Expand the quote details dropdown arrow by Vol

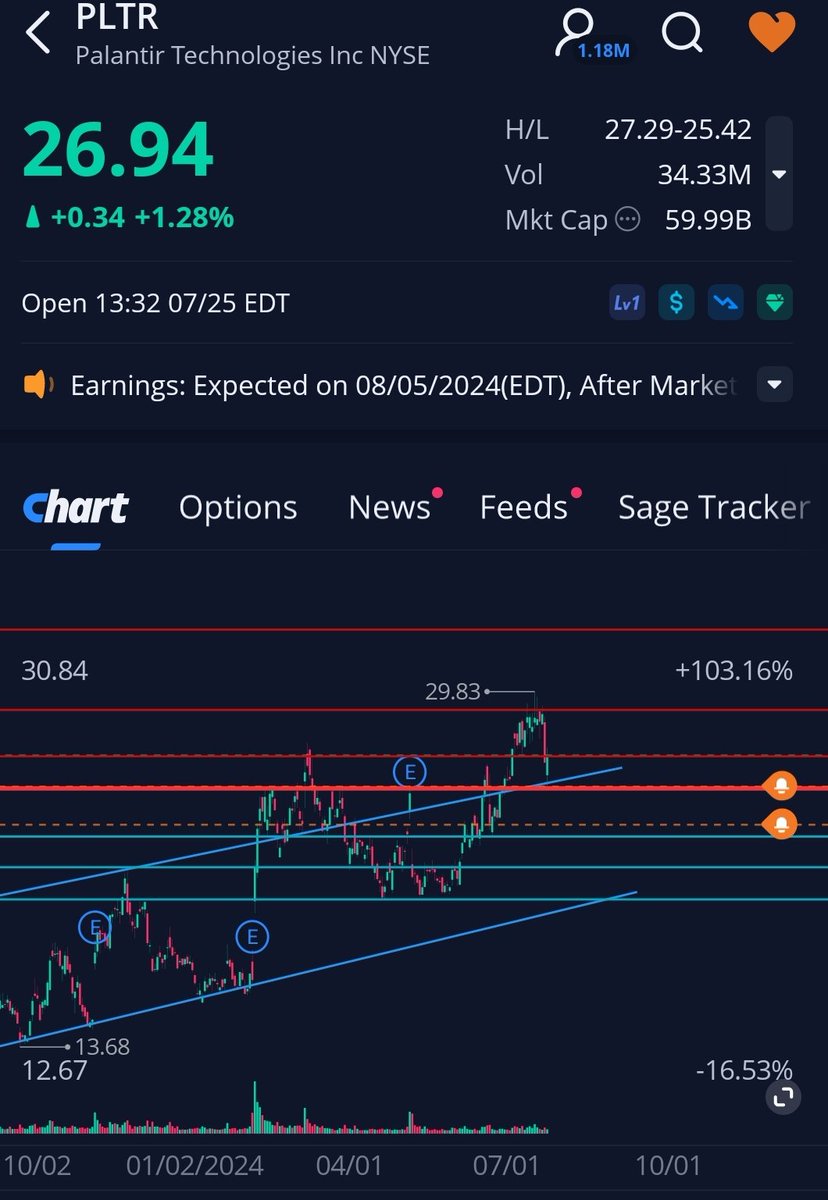pos(780,175)
